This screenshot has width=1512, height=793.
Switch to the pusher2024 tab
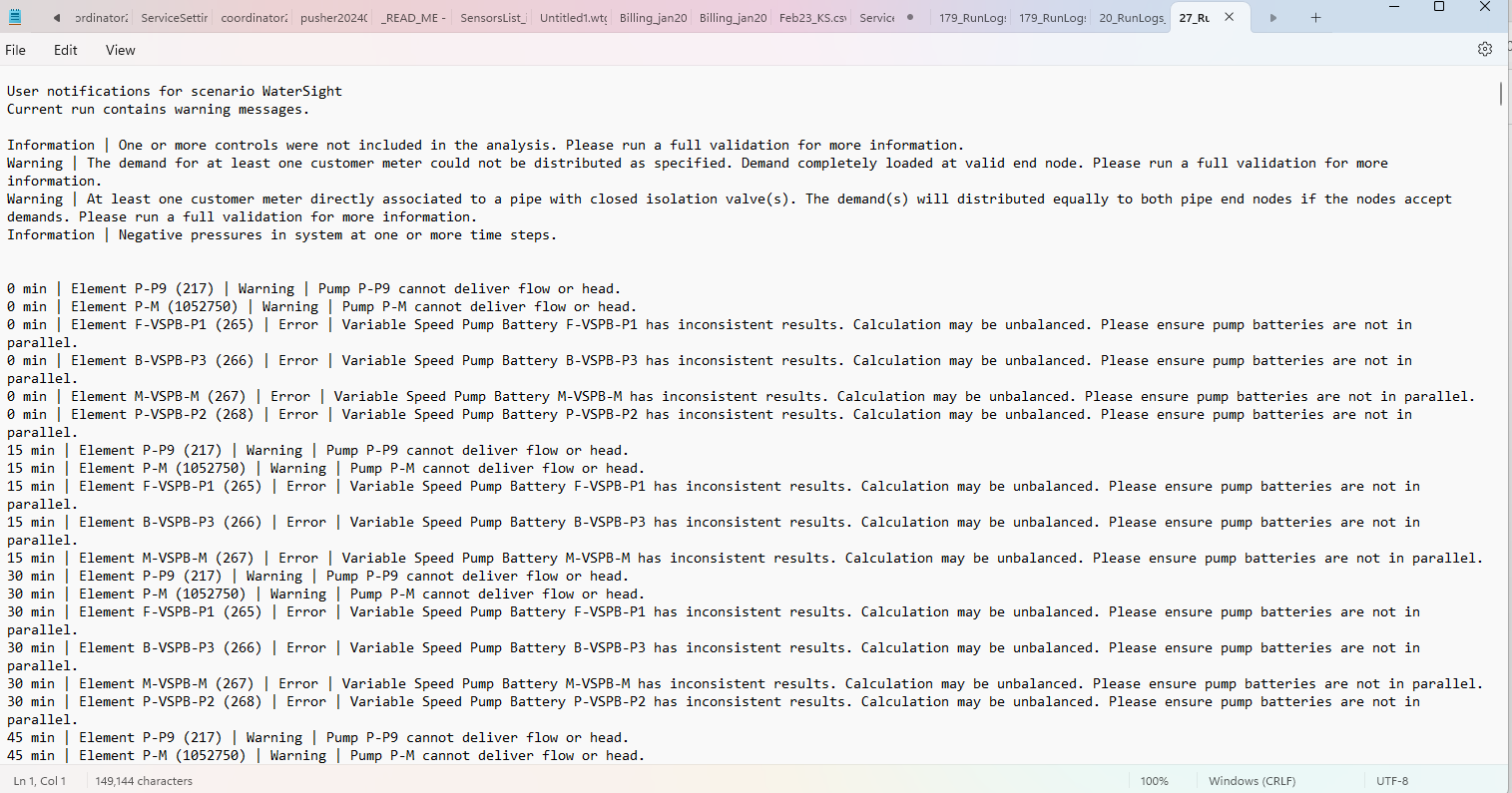[x=333, y=18]
